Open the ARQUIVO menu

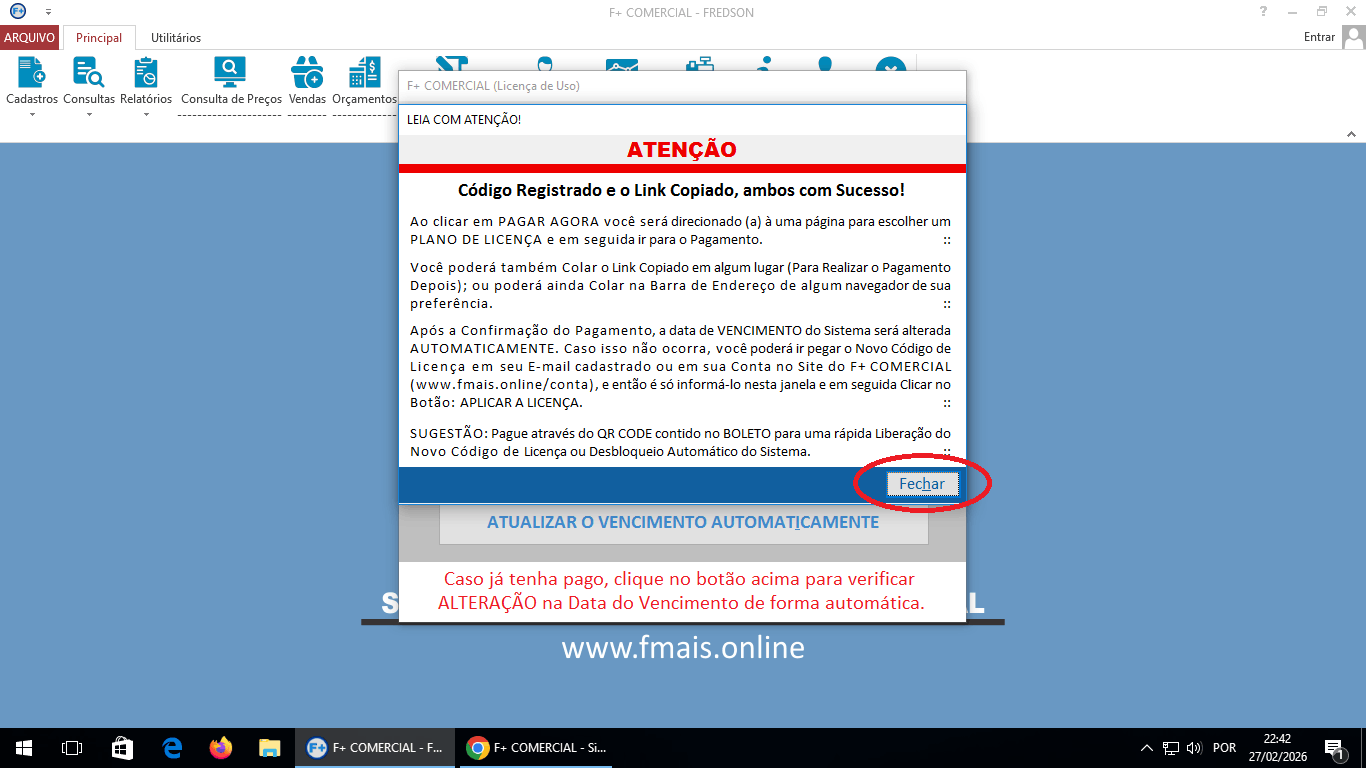29,36
